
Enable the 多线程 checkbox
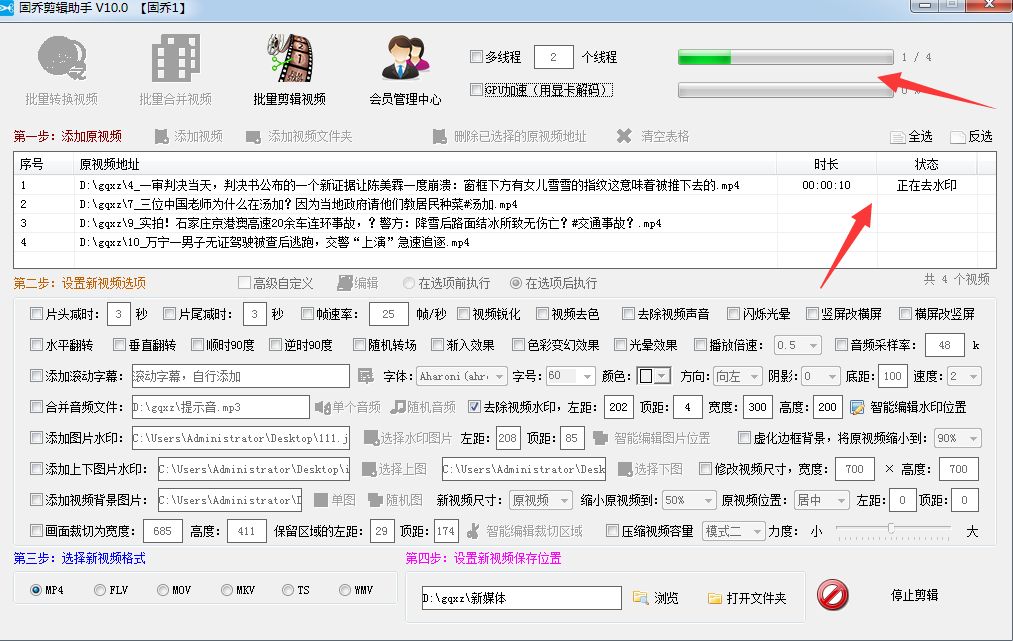click(476, 57)
